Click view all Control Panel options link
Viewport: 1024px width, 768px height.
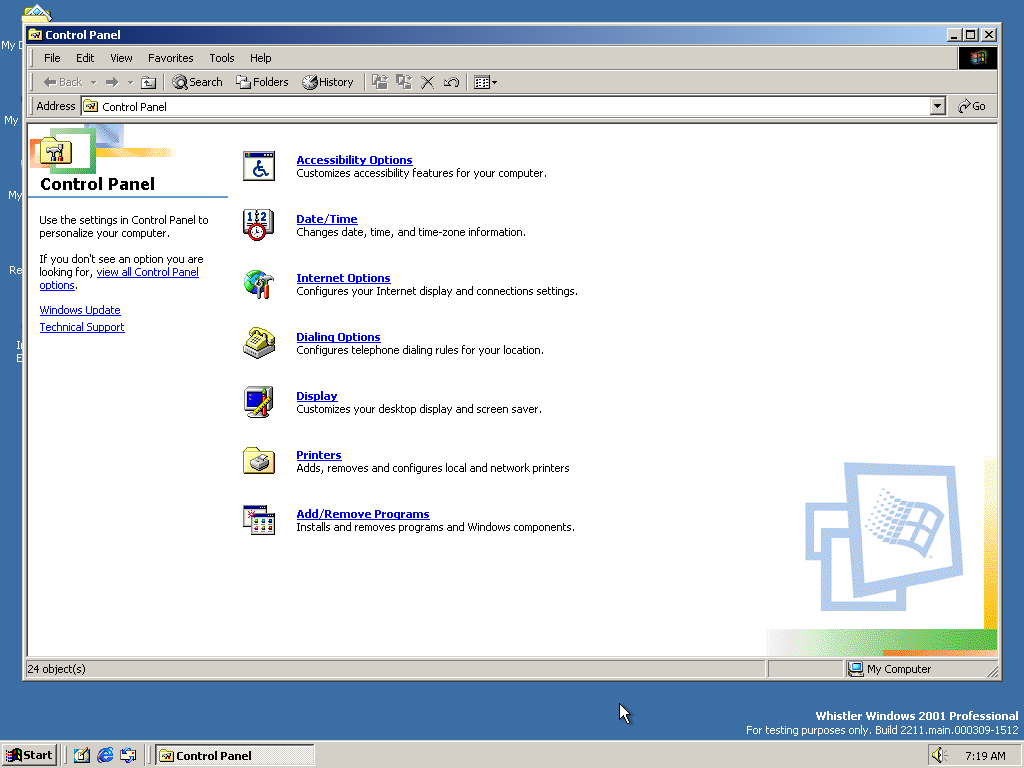(148, 272)
